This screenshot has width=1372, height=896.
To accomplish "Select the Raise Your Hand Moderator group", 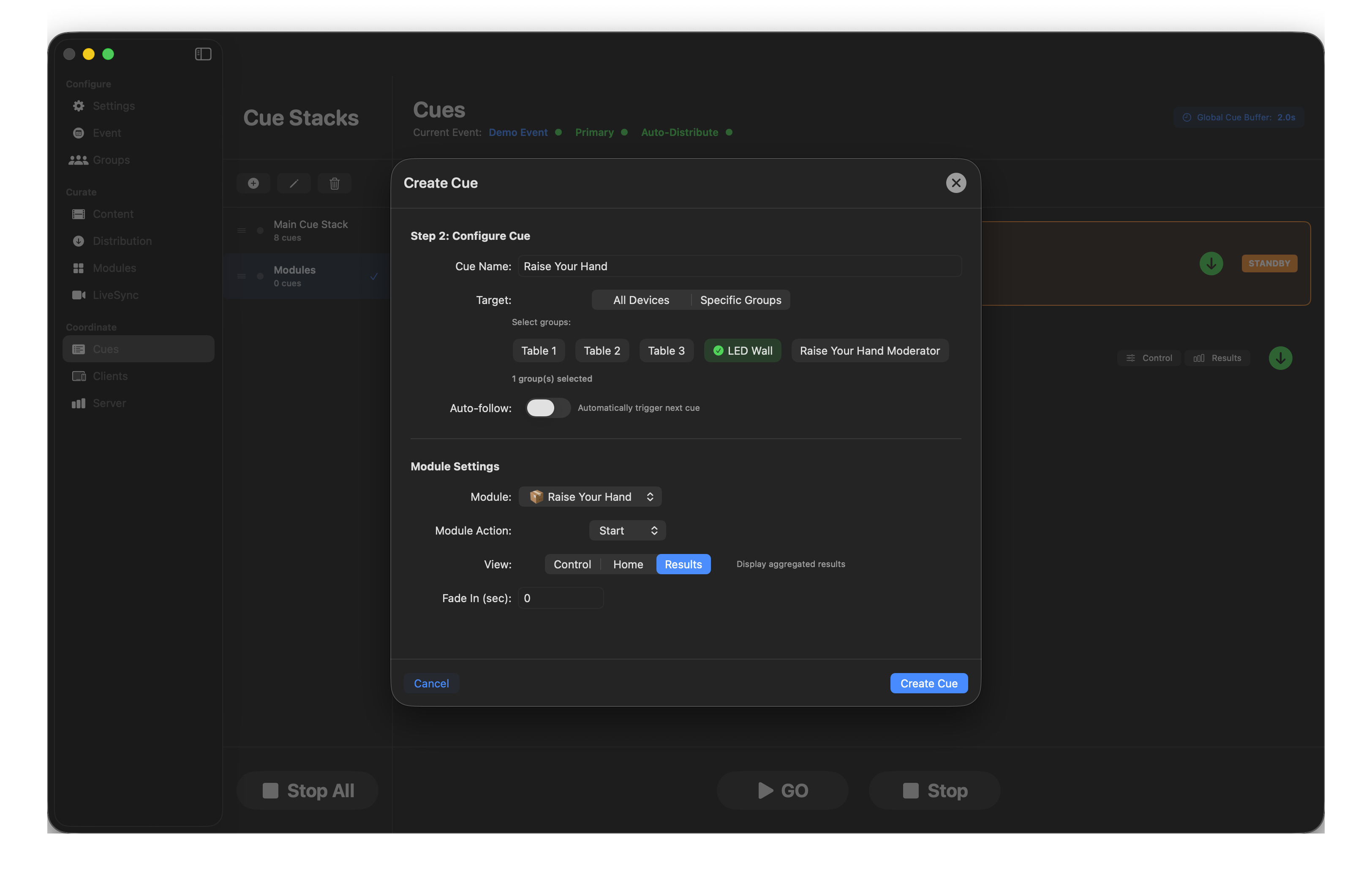I will 869,351.
